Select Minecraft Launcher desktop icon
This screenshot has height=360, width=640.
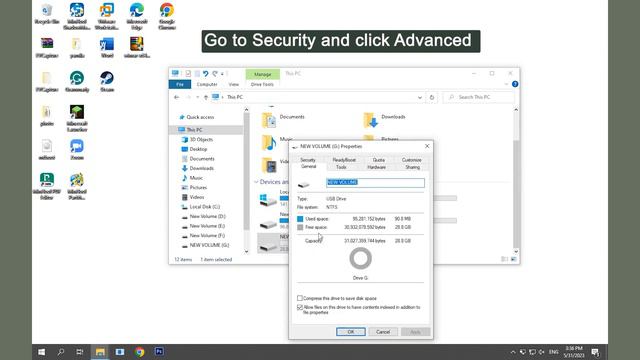(77, 118)
